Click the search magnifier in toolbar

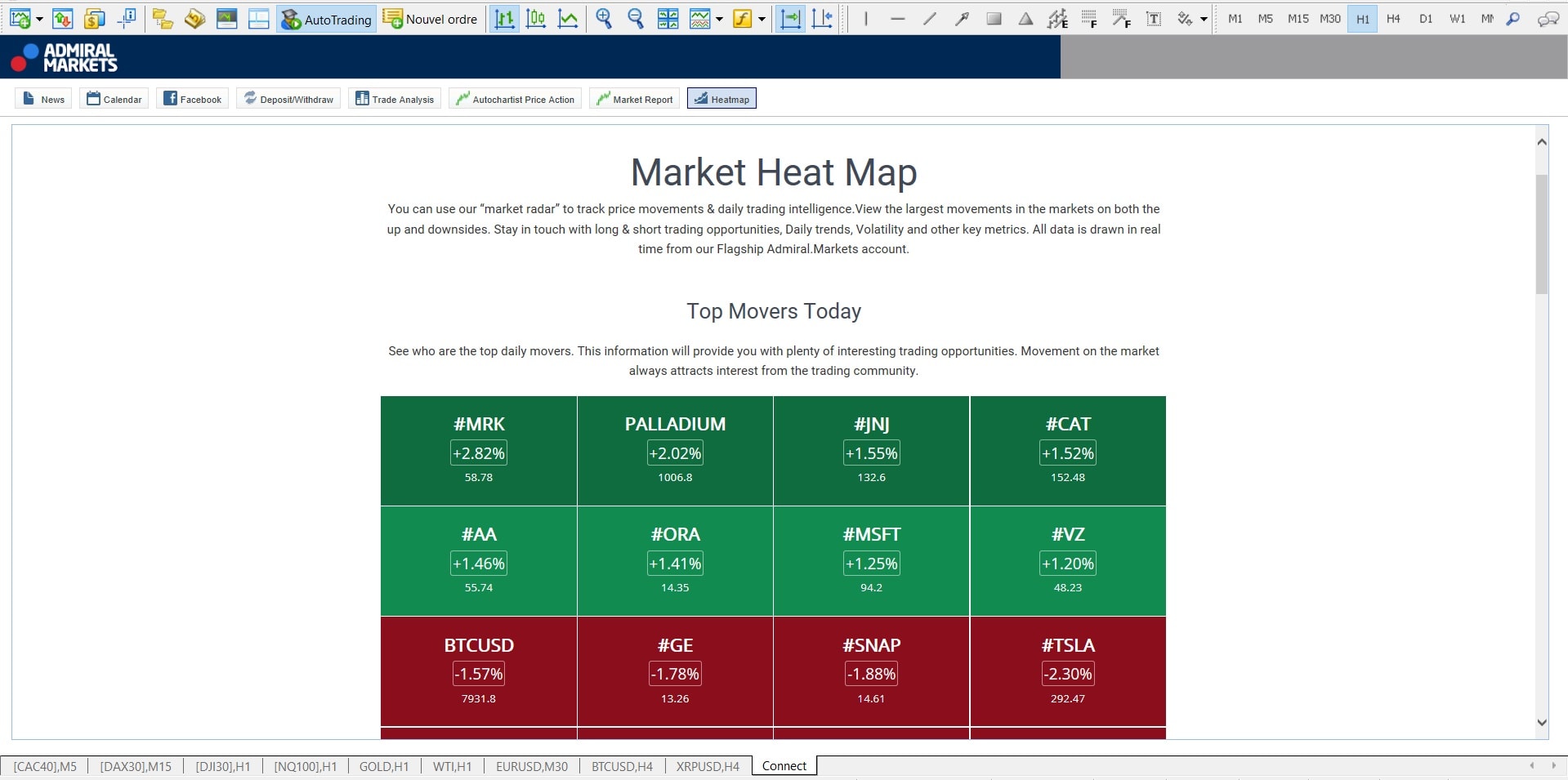[x=1513, y=19]
